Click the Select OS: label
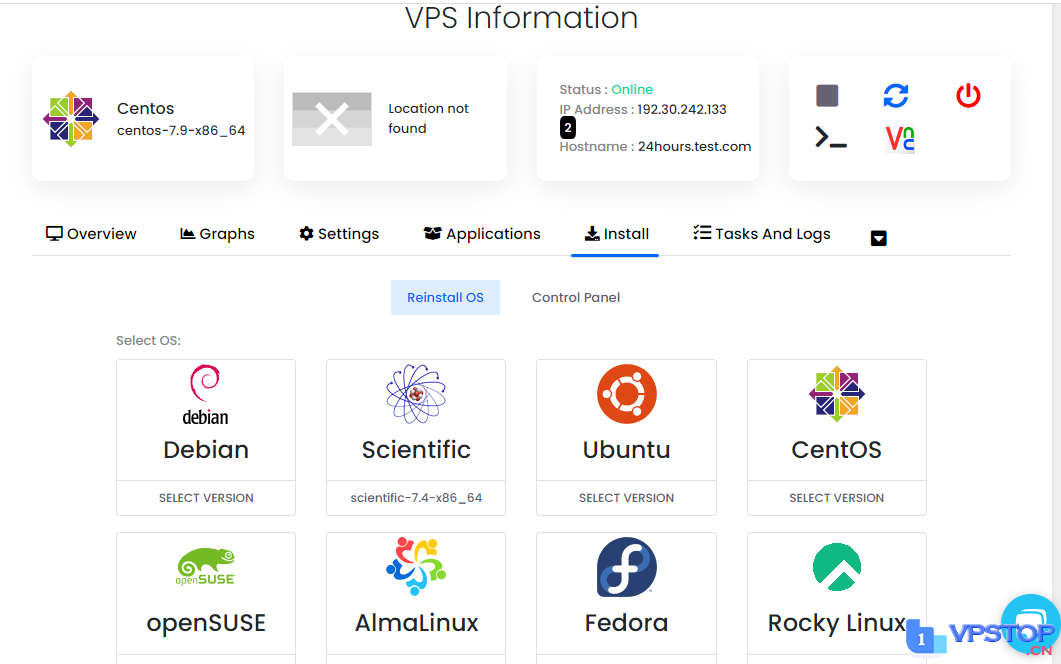This screenshot has height=664, width=1061. point(148,340)
